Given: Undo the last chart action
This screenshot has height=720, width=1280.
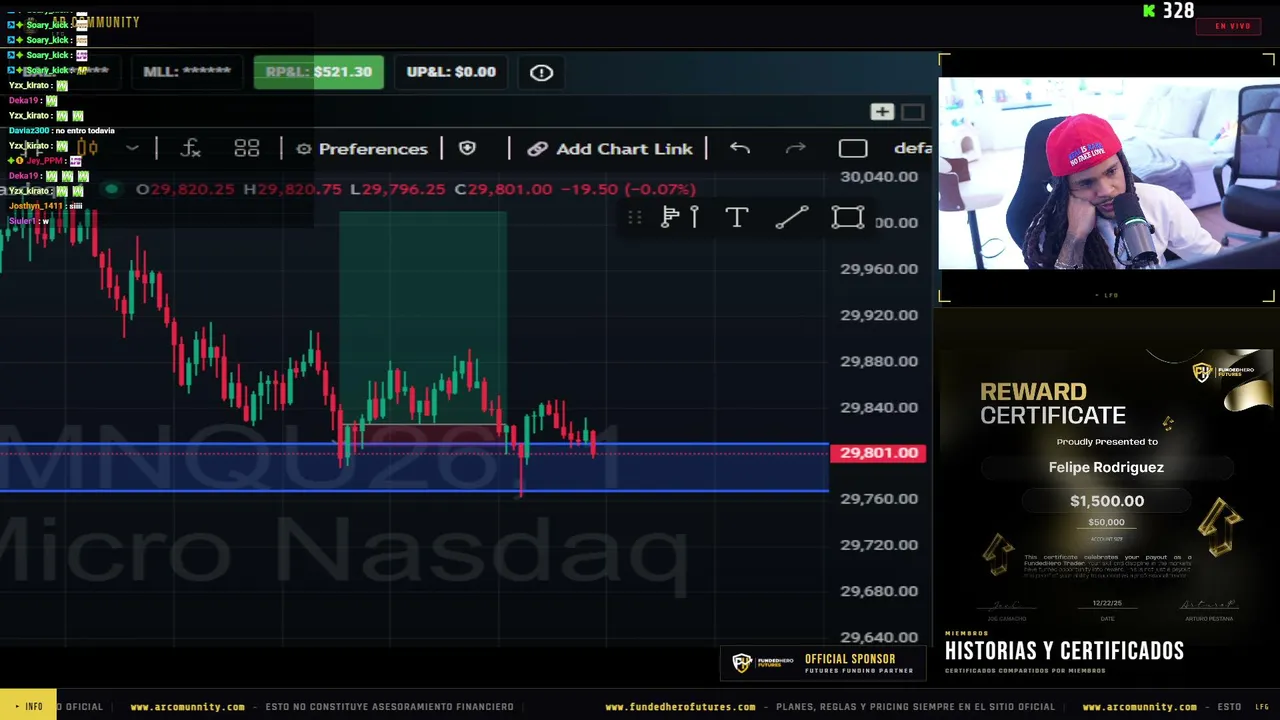Looking at the screenshot, I should click(740, 148).
